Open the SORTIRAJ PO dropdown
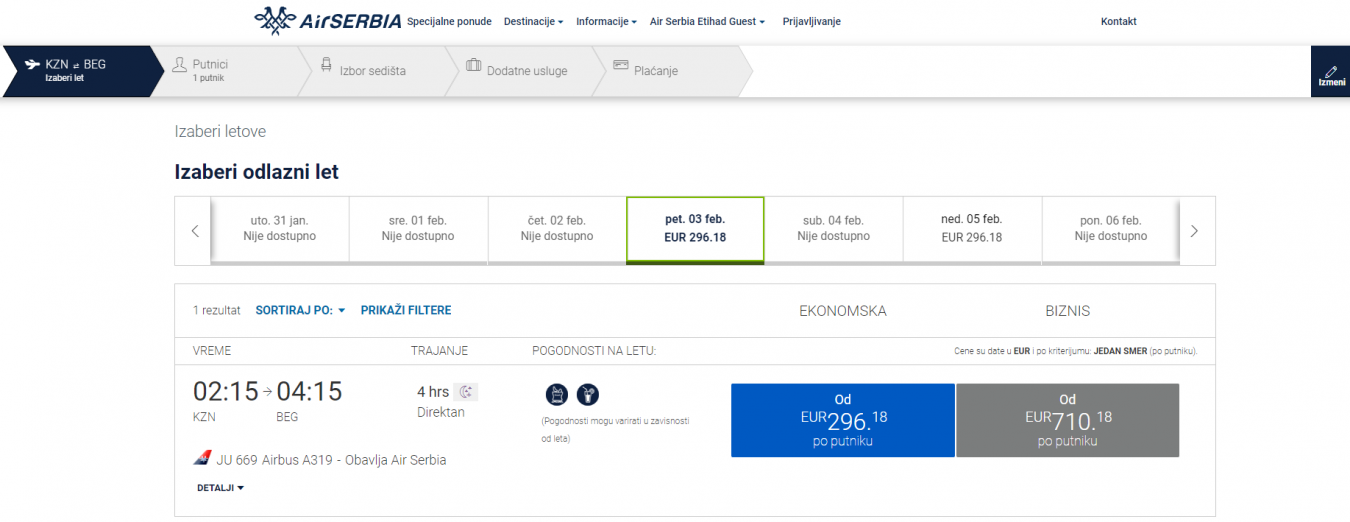 coord(300,311)
